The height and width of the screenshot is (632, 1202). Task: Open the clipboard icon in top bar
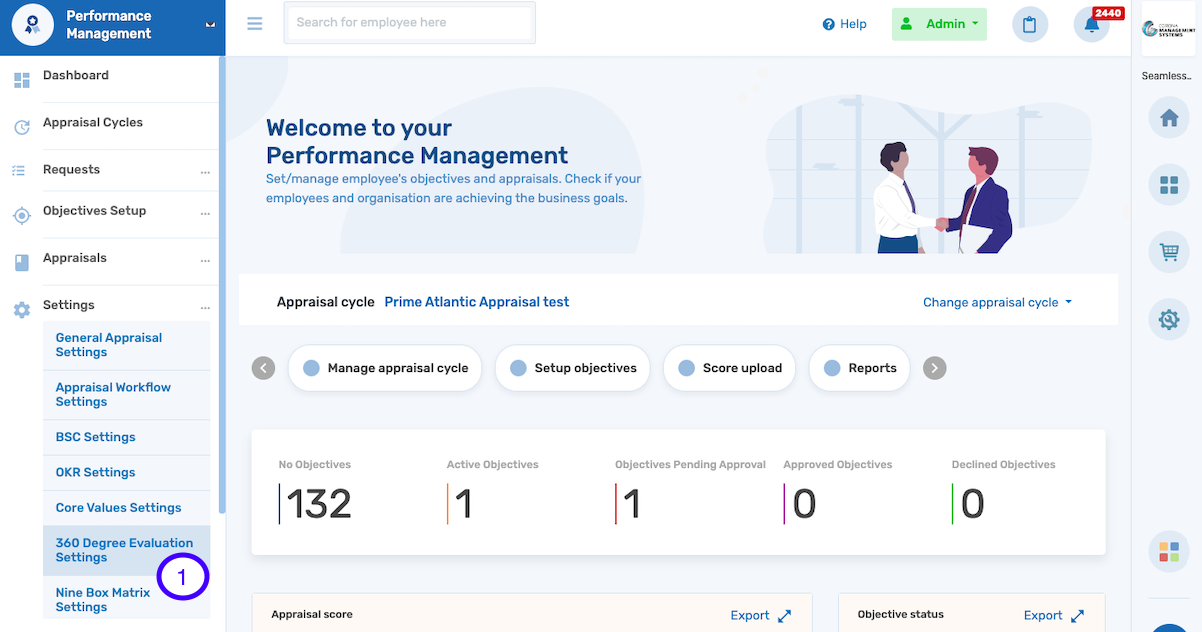click(1030, 24)
